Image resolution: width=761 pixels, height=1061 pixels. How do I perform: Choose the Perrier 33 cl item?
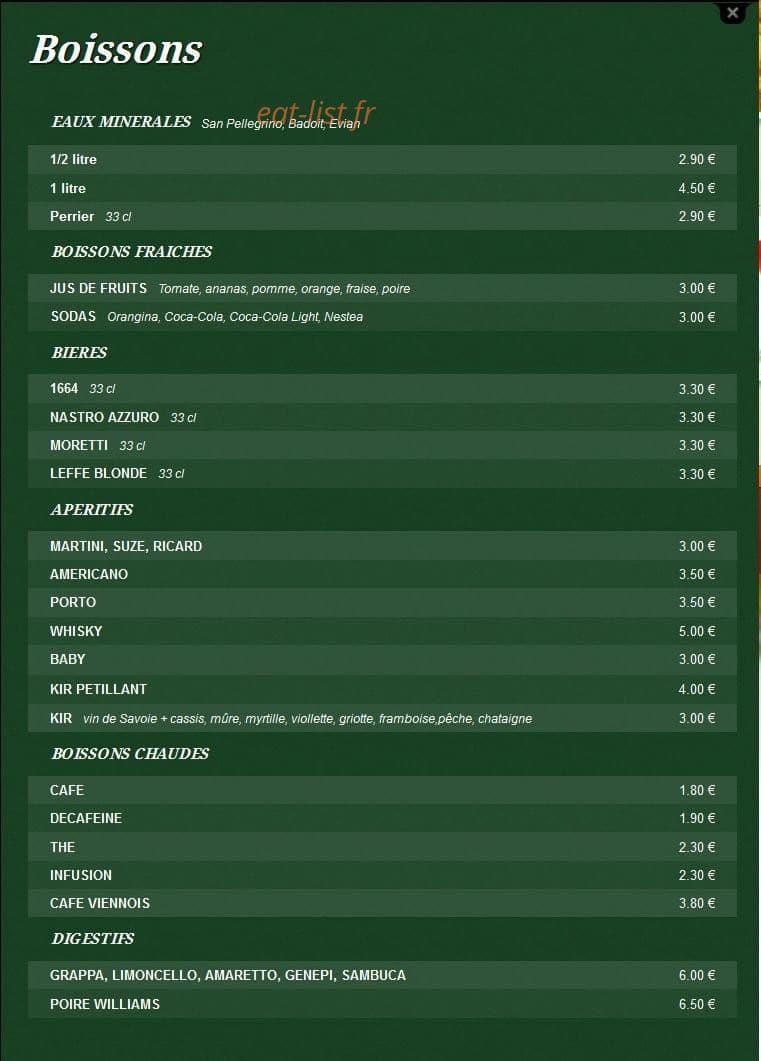(382, 217)
